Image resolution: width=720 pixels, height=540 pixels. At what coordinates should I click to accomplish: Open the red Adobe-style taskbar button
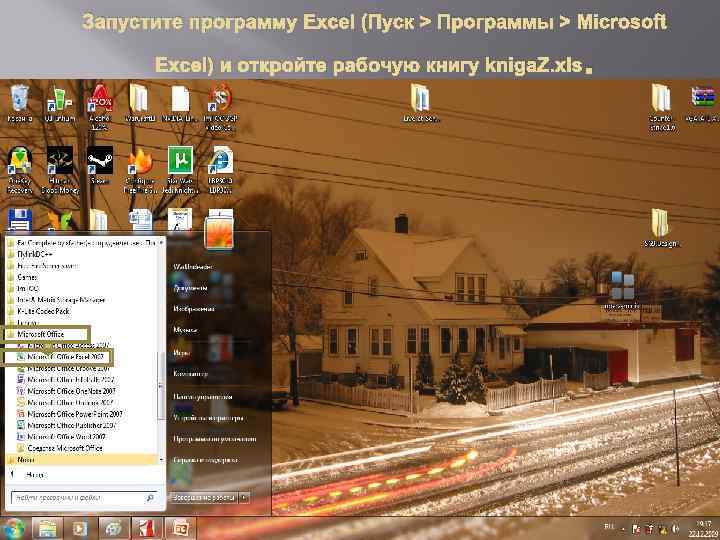pos(147,528)
